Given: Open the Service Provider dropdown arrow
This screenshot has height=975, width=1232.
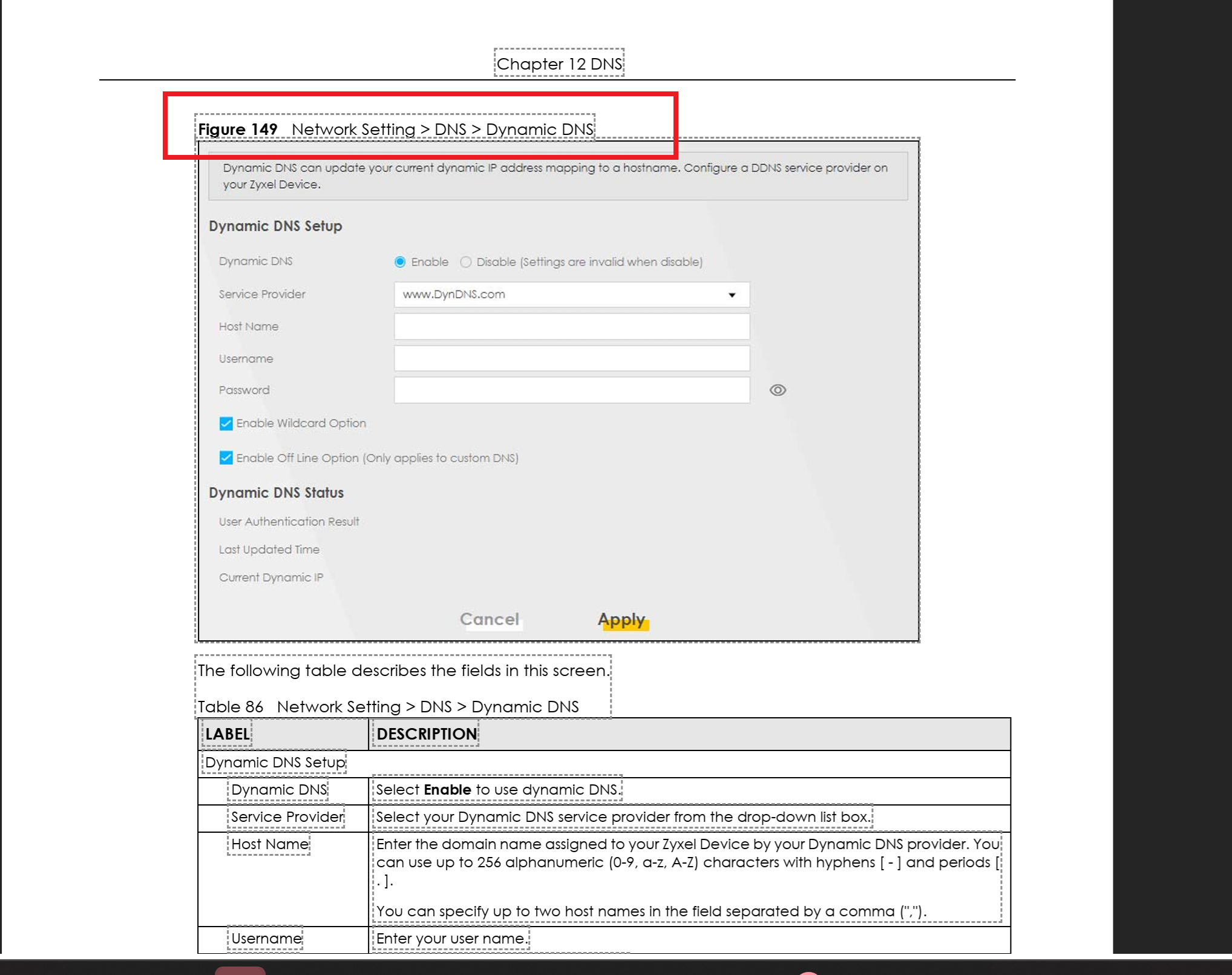Looking at the screenshot, I should tap(732, 295).
